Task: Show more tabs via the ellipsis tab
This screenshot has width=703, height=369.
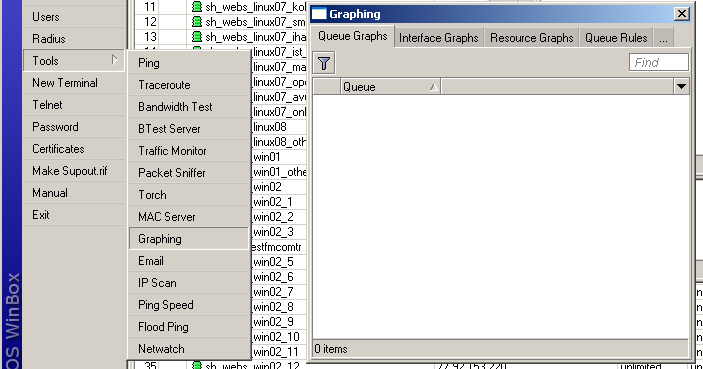Action: pyautogui.click(x=663, y=38)
